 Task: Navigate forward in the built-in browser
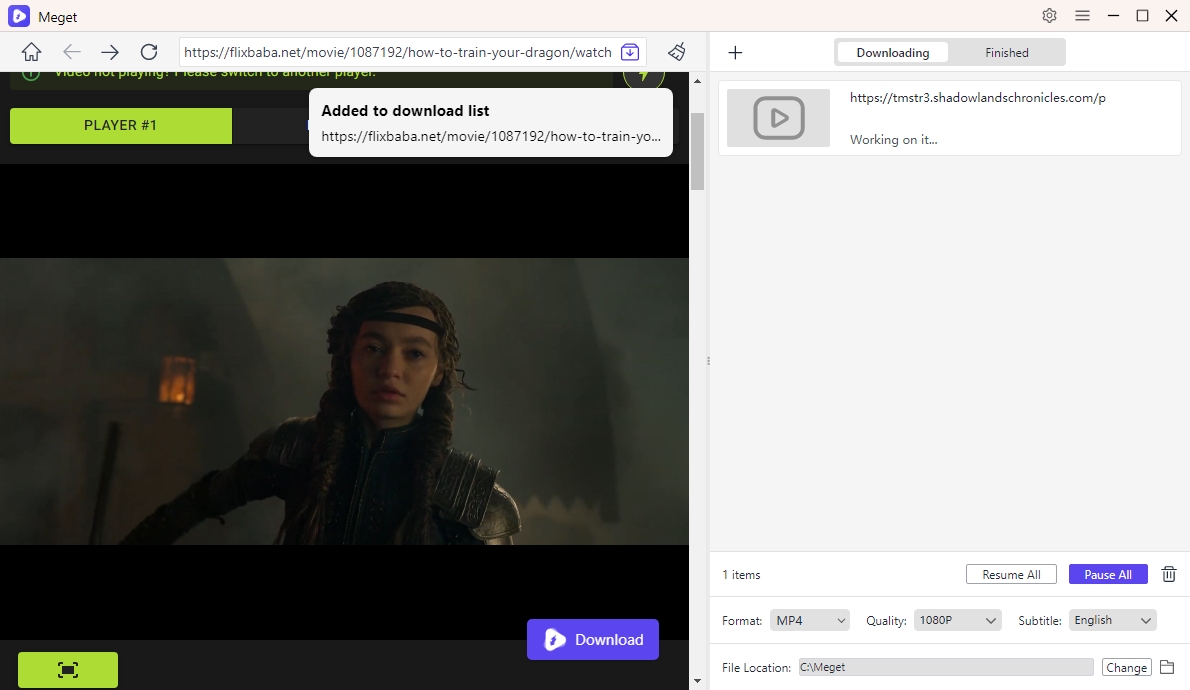pos(110,52)
